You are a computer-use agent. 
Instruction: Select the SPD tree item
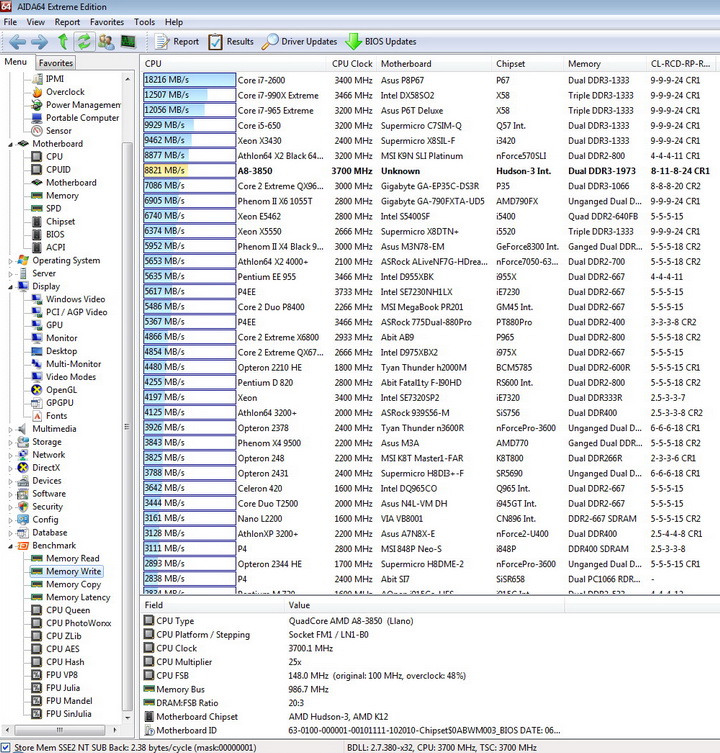(x=53, y=208)
